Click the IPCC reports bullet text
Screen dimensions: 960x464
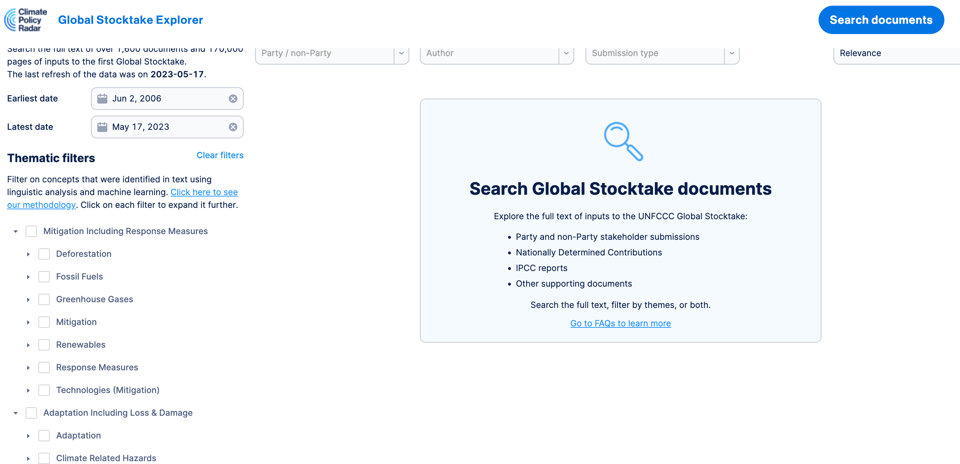coord(541,268)
